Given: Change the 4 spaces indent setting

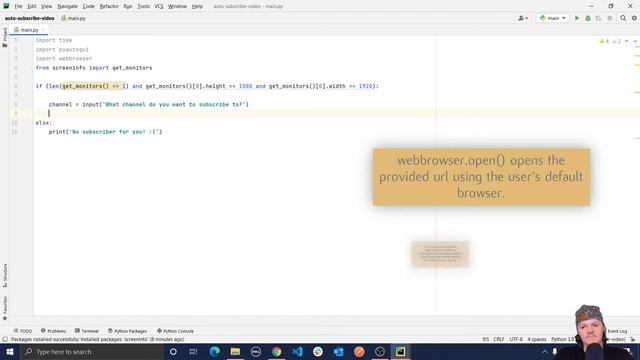Looking at the screenshot, I should 536,340.
